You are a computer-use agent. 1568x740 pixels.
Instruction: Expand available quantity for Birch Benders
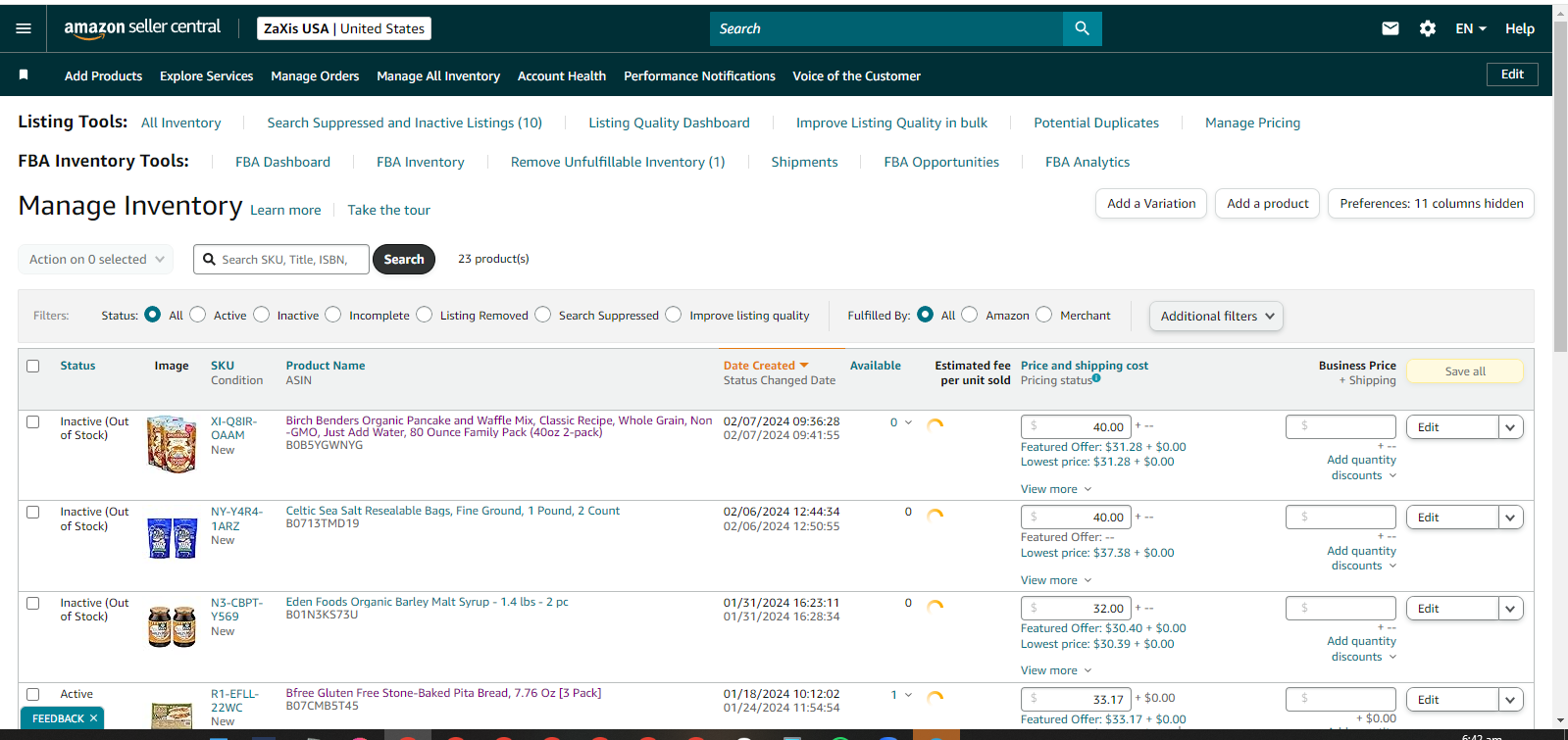908,422
